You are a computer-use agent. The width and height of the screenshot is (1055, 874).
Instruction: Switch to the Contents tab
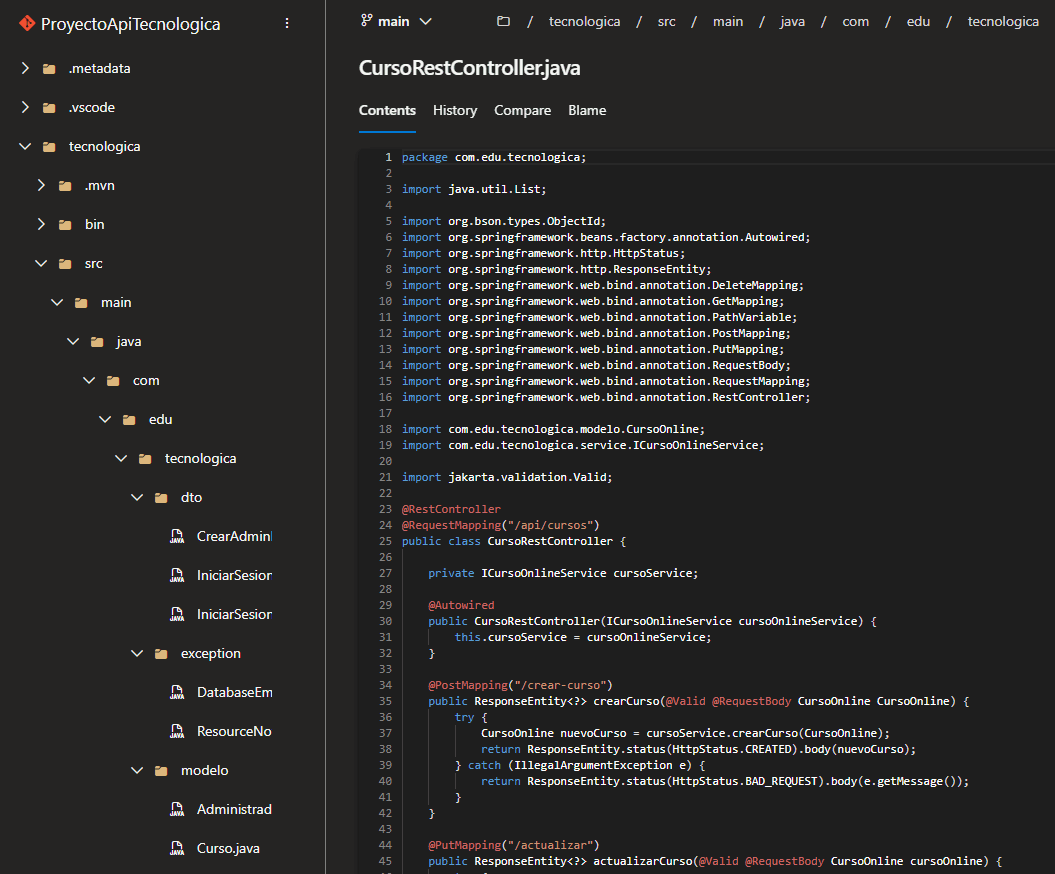387,110
